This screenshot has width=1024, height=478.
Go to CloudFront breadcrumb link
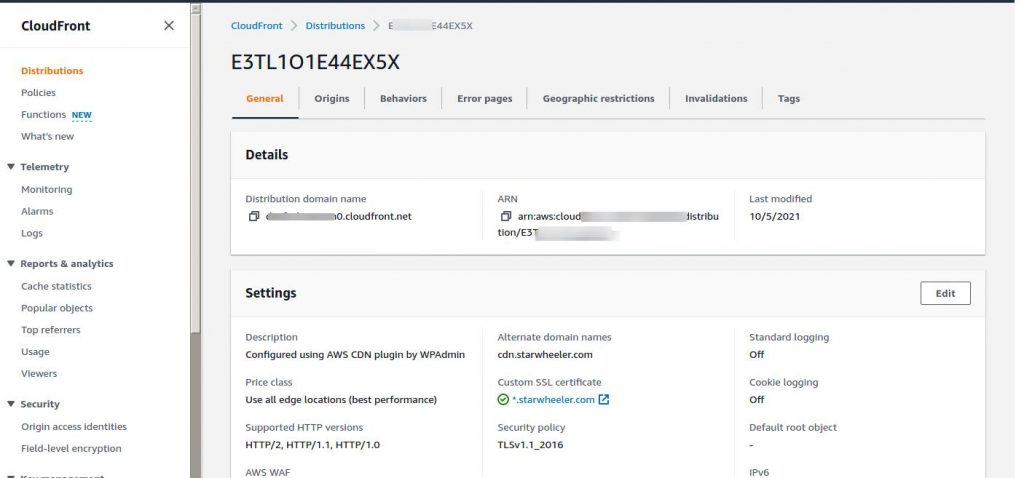[x=257, y=25]
